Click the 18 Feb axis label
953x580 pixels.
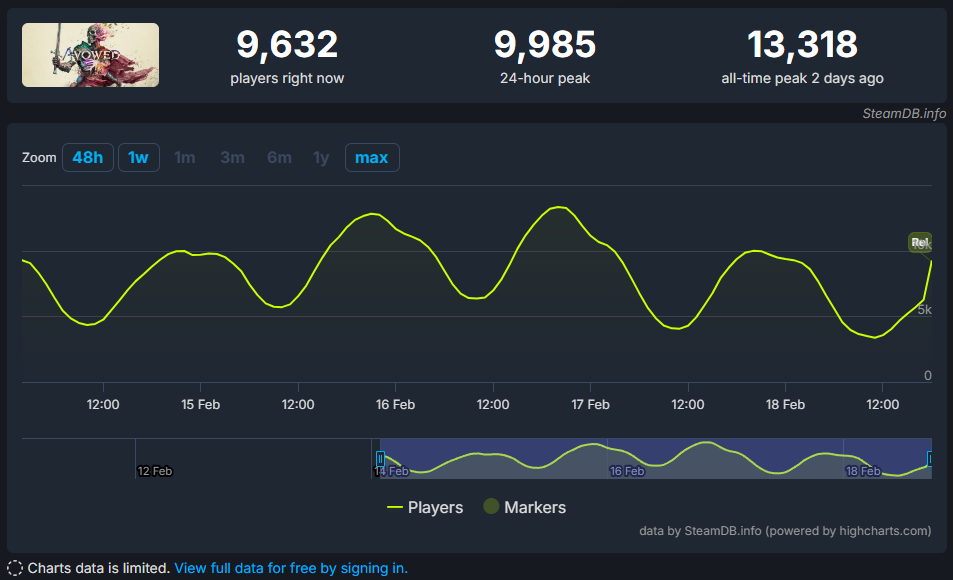pos(785,404)
